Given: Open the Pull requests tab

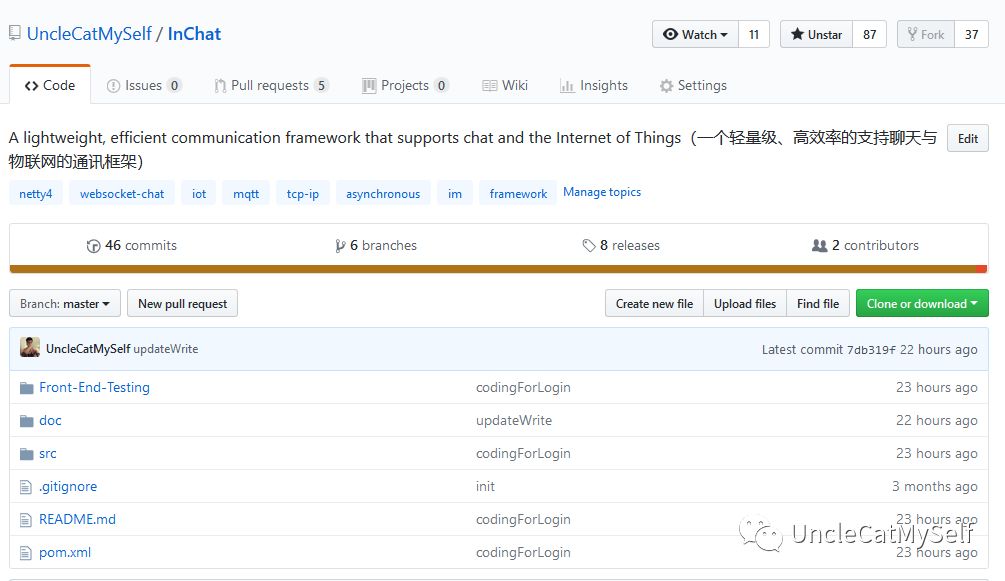Looking at the screenshot, I should click(x=272, y=85).
